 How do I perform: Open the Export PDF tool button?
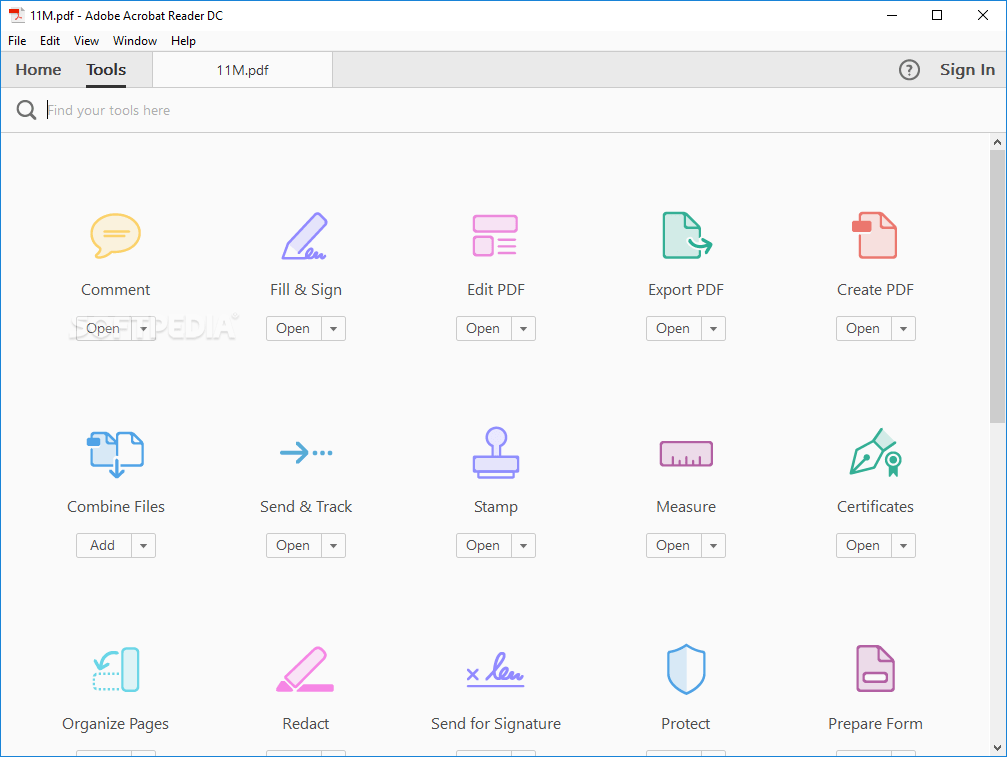[x=674, y=329]
